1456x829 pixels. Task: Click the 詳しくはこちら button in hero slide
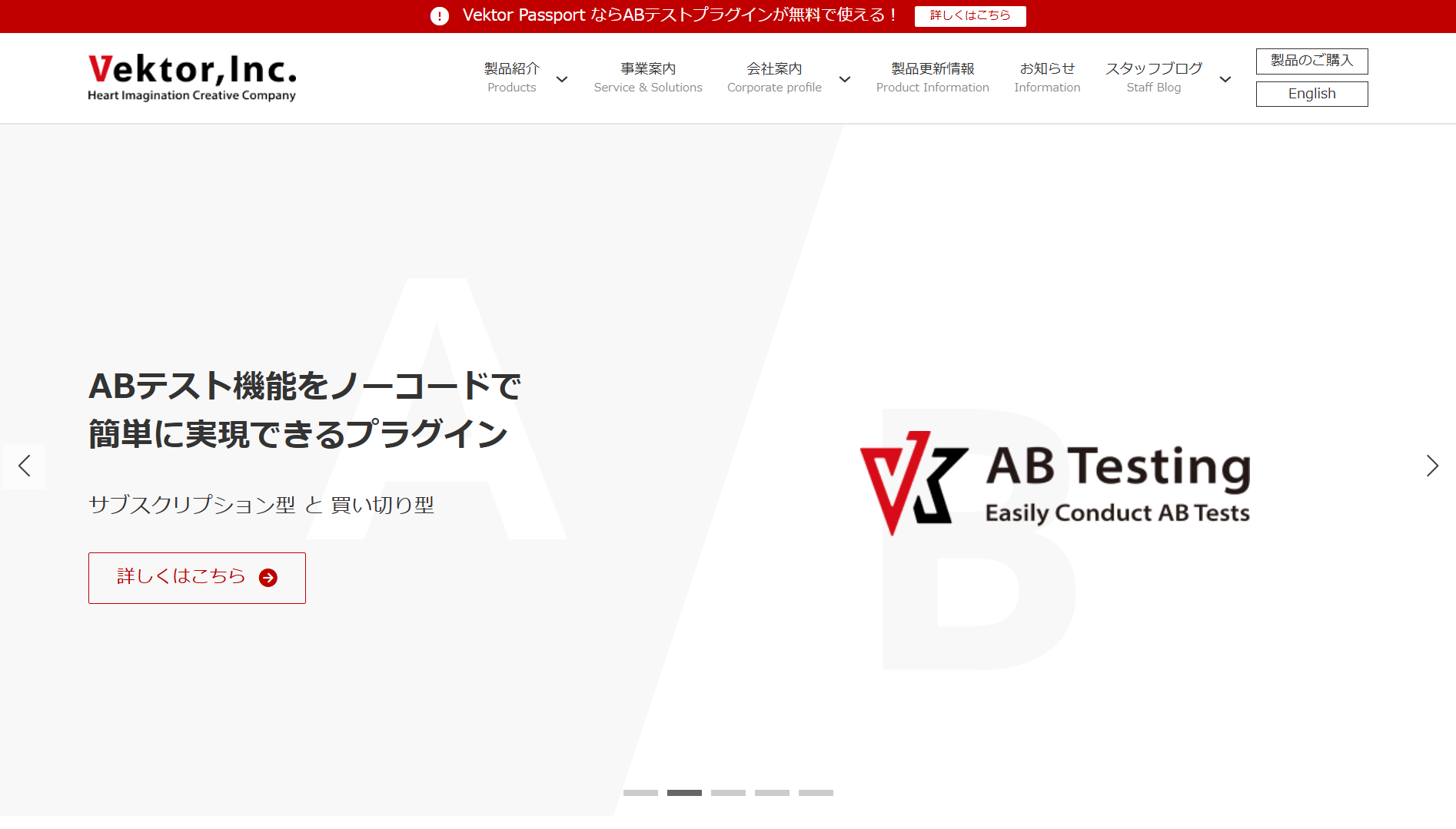coord(197,578)
